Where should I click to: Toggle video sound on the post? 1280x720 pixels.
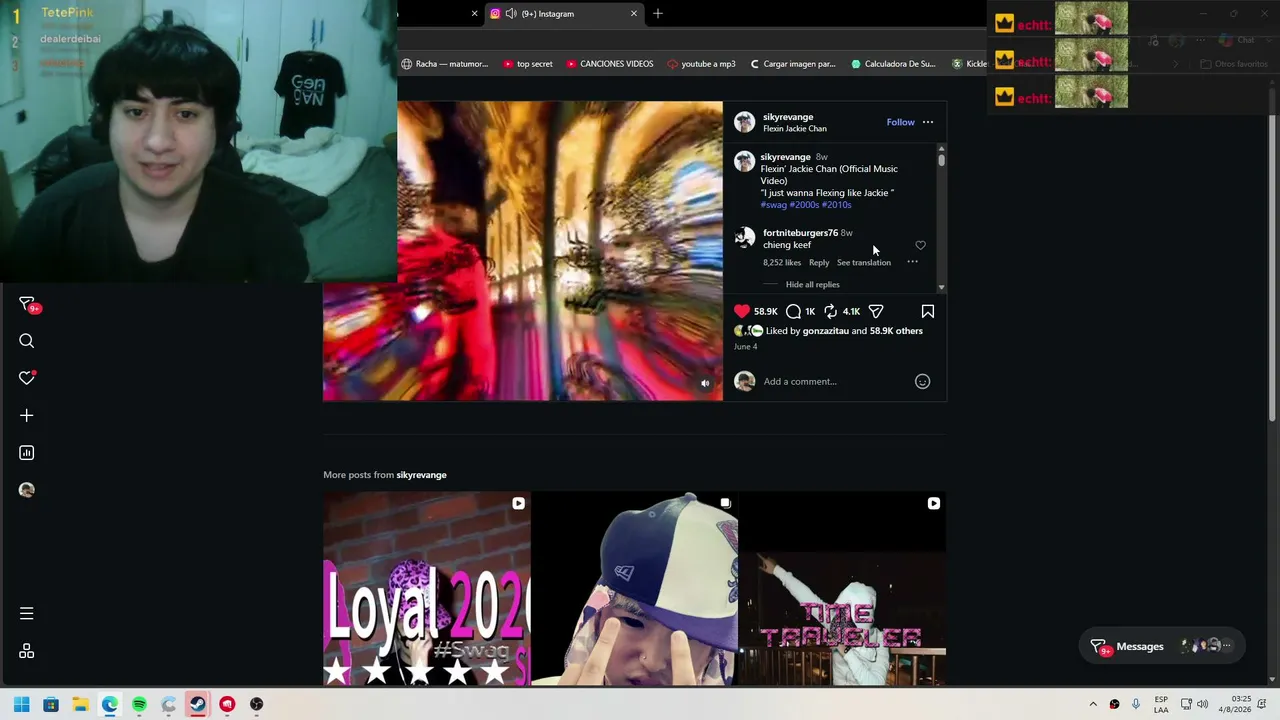(705, 383)
